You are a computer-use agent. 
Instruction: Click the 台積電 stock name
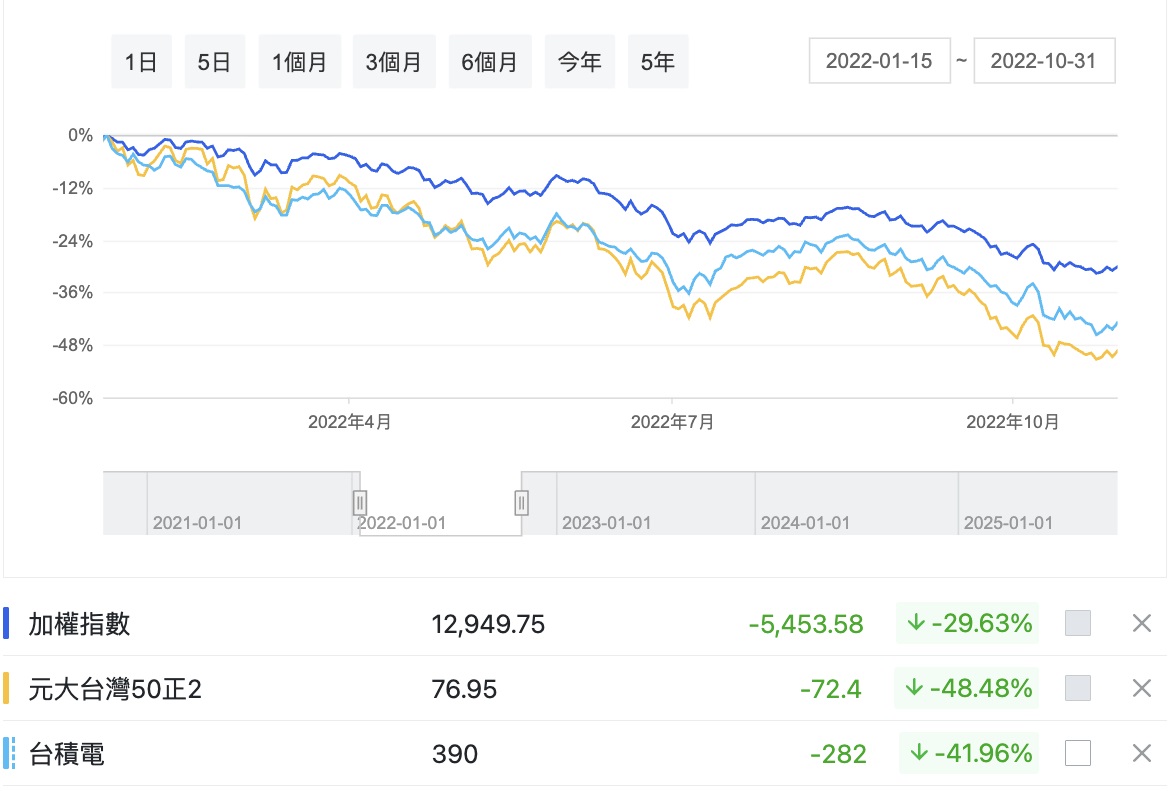[66, 753]
